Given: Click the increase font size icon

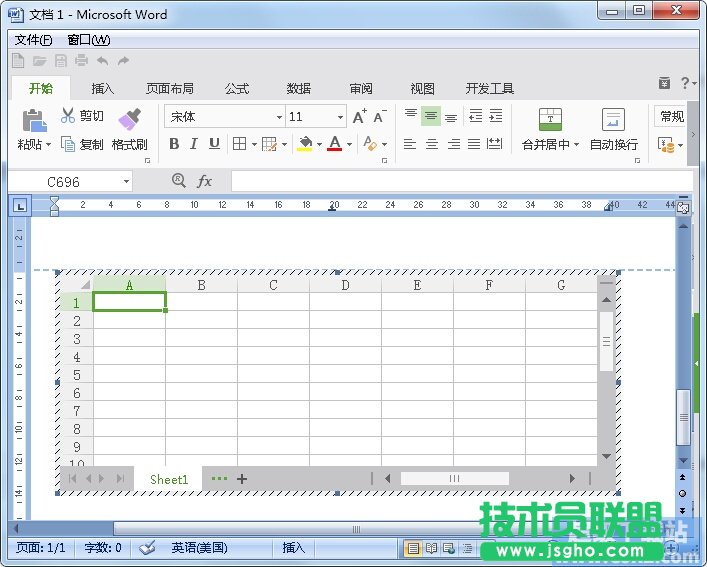Looking at the screenshot, I should pos(359,117).
